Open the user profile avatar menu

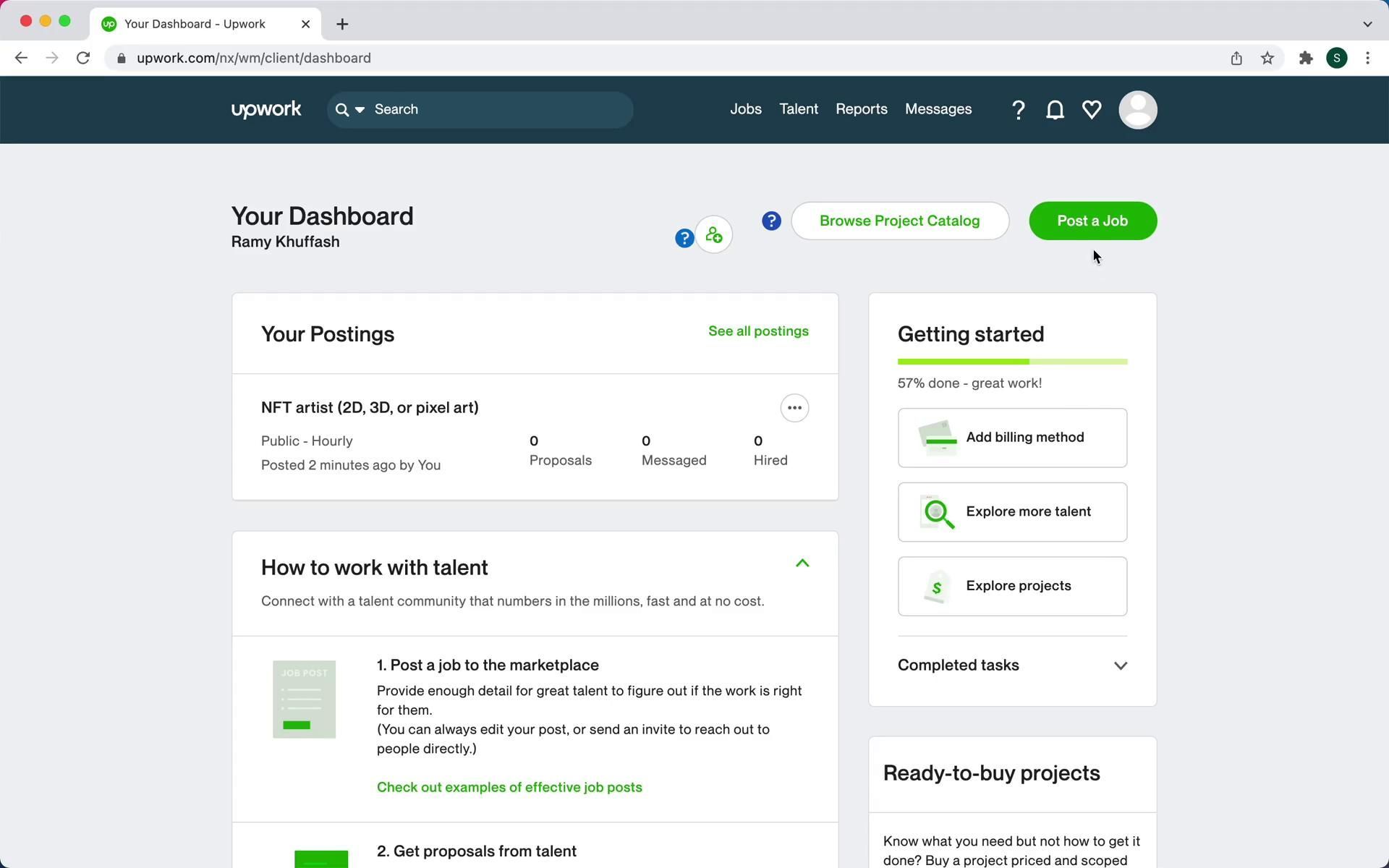point(1137,110)
